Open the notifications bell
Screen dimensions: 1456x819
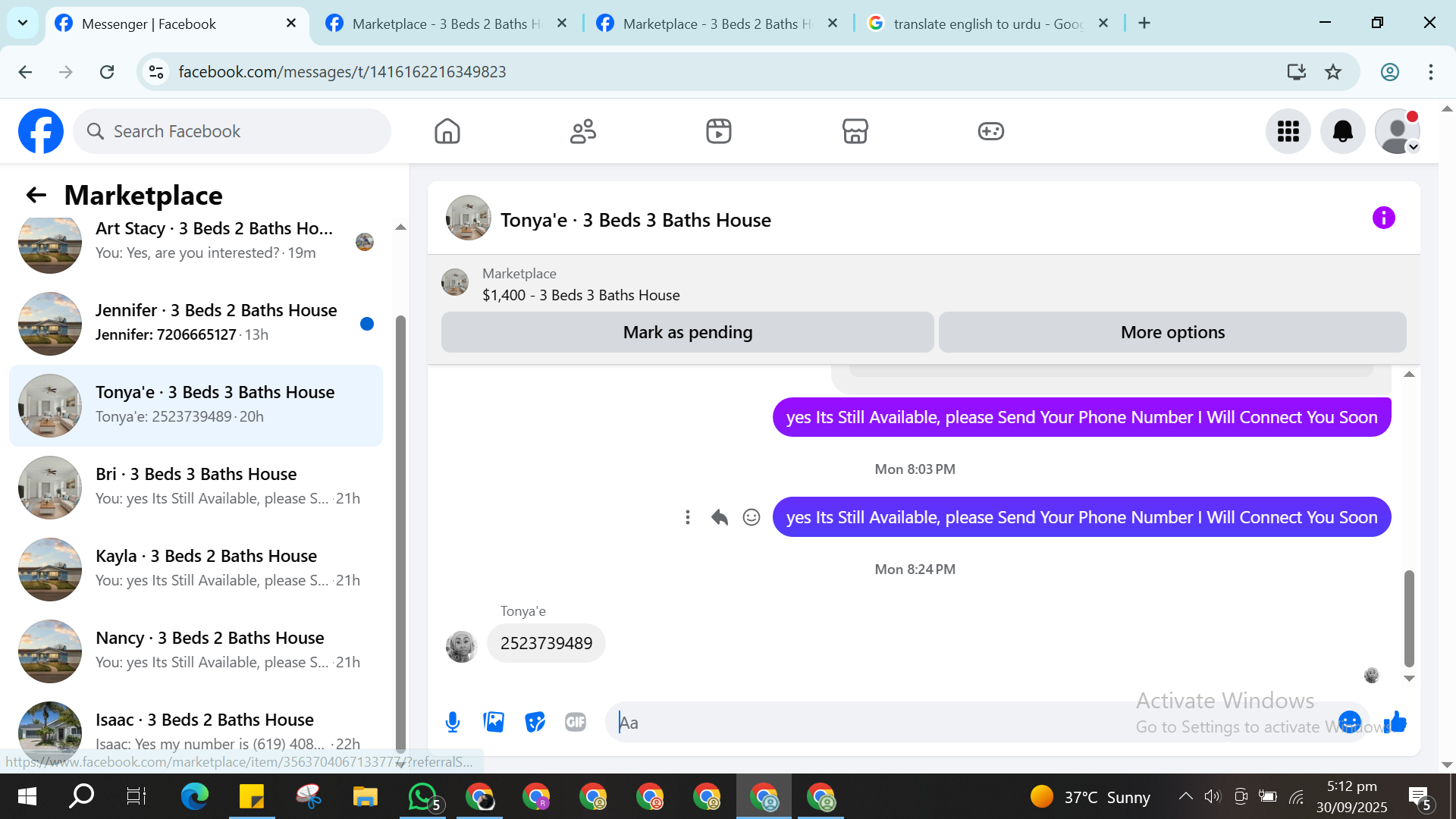(x=1343, y=131)
